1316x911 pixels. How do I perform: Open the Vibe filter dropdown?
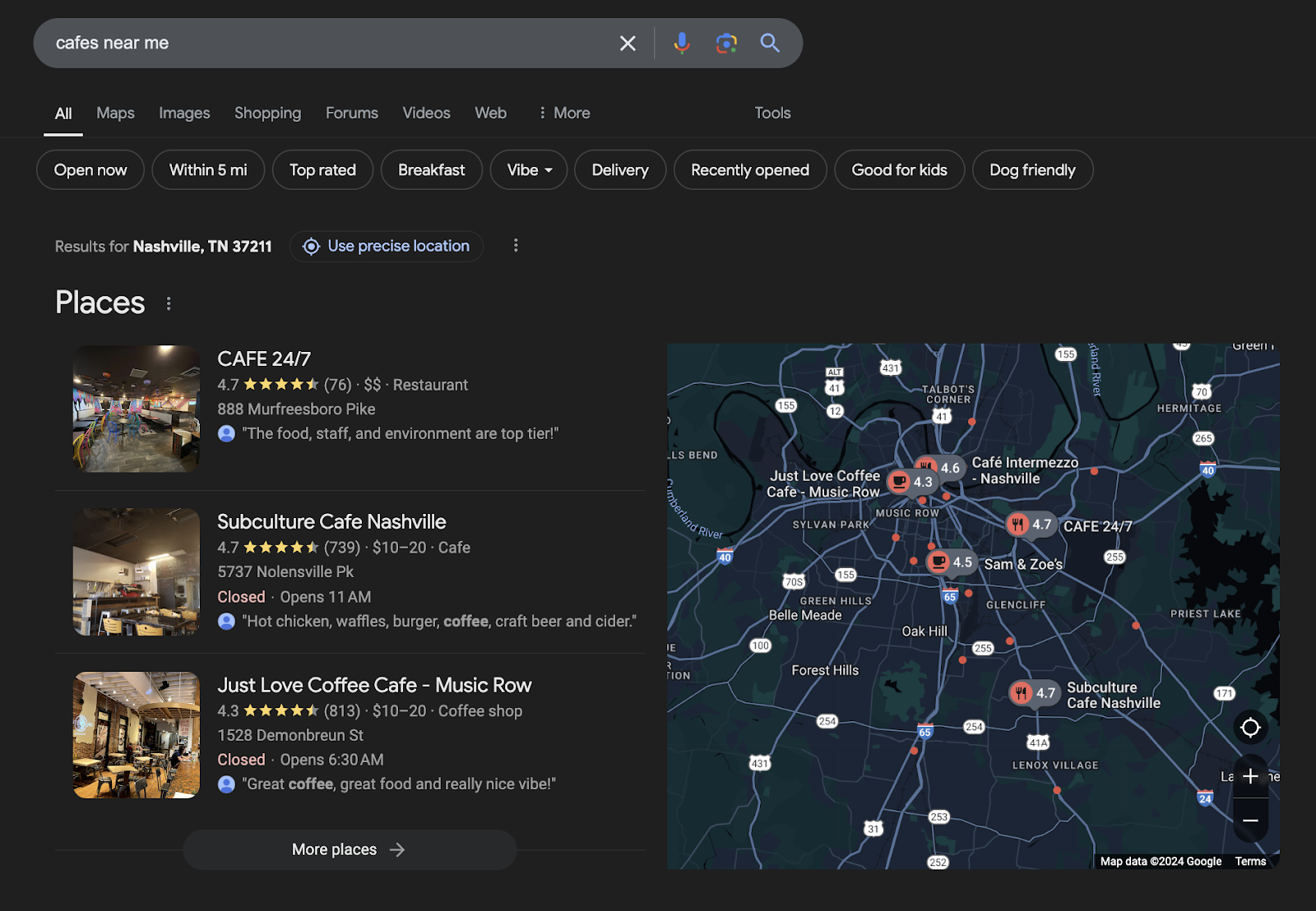[x=528, y=169]
